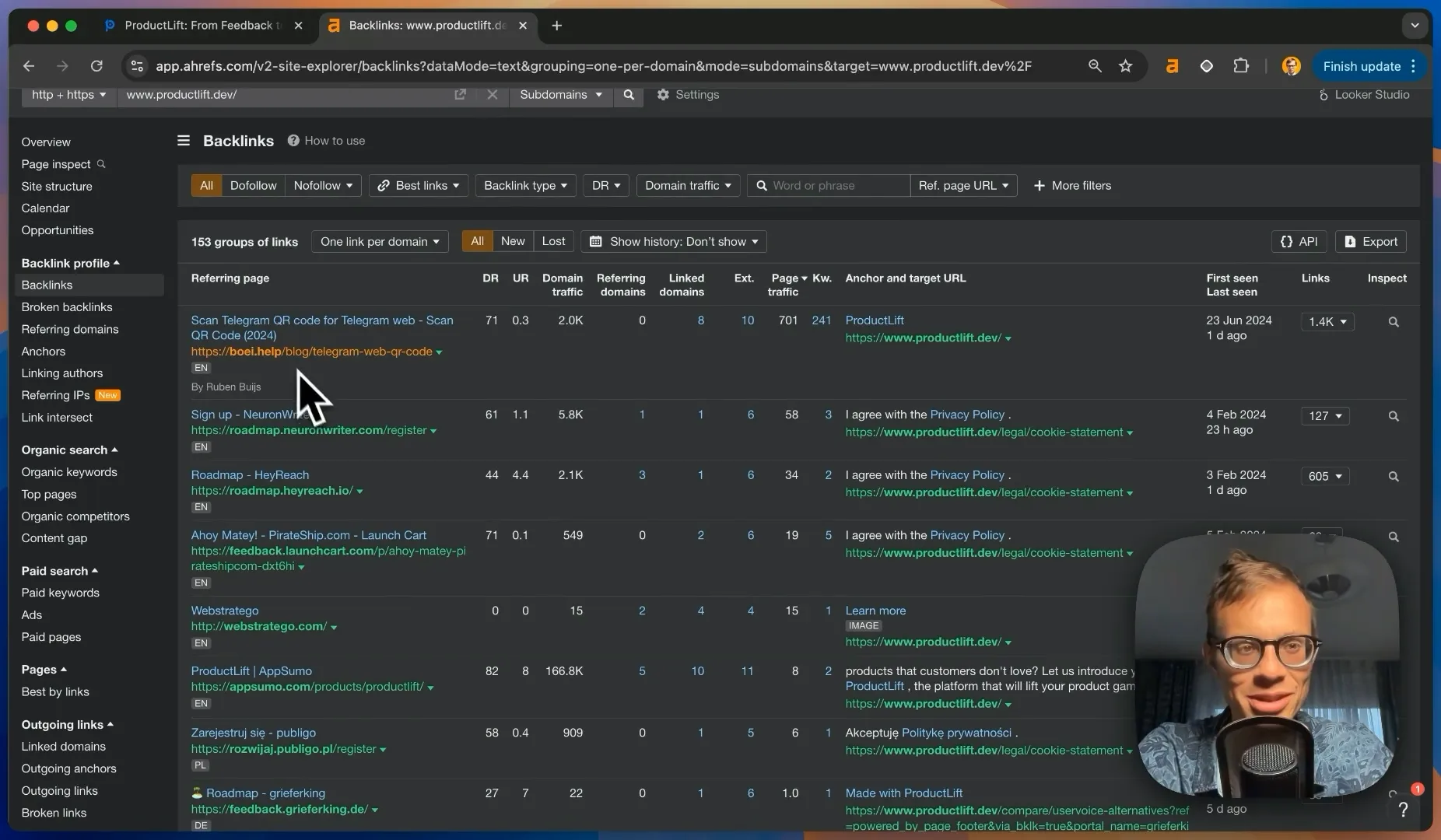
Task: Open Show history dropdown
Action: [674, 241]
